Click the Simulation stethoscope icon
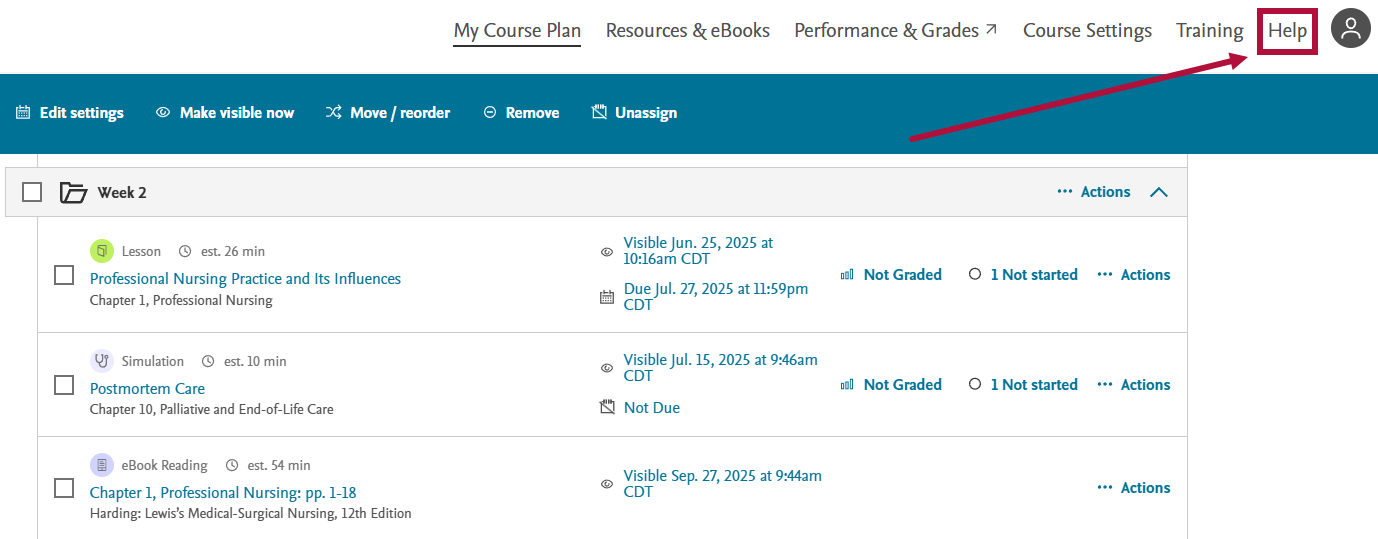The width and height of the screenshot is (1378, 539). pyautogui.click(x=102, y=361)
